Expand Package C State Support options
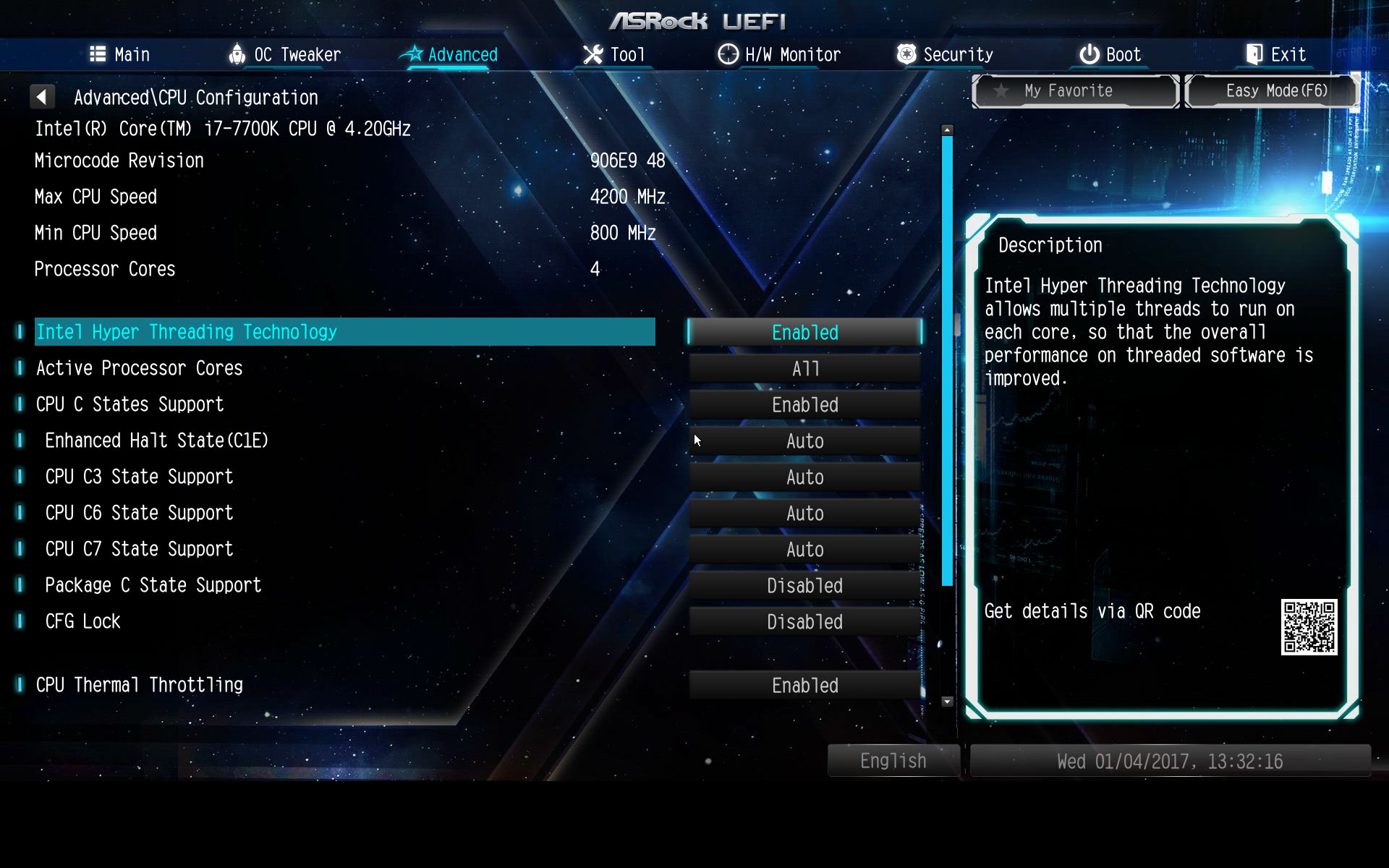This screenshot has width=1389, height=868. [x=804, y=585]
